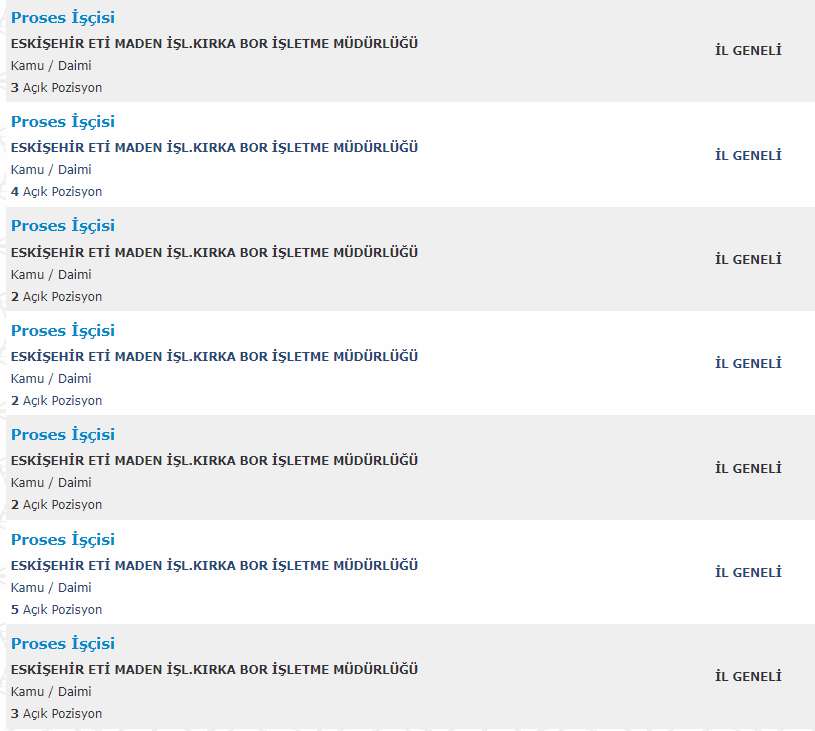Click İL GENELİ beside the 5-position listing
The image size is (815, 731).
coord(748,572)
